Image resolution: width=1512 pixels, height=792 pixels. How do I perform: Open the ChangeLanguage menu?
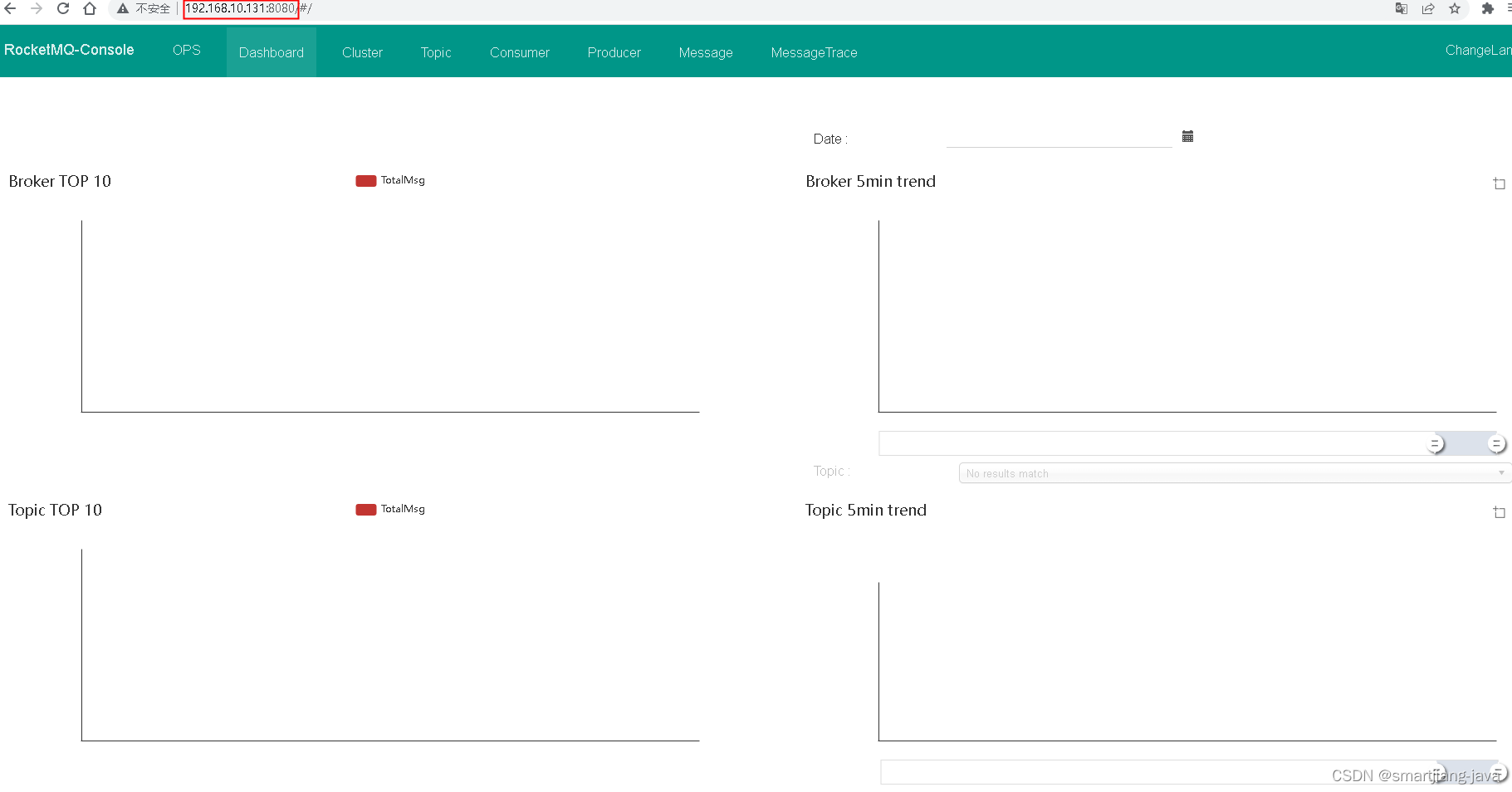[1478, 50]
